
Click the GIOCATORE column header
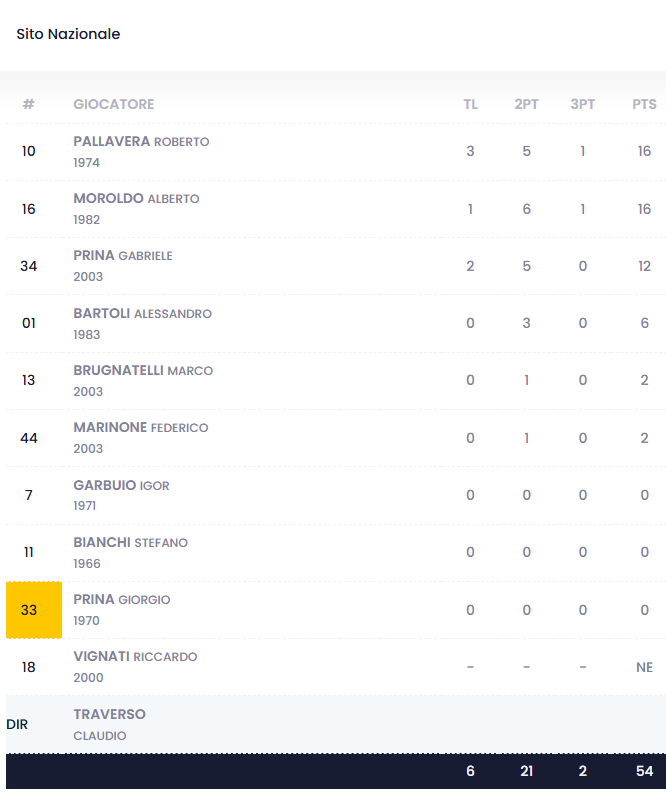click(114, 104)
